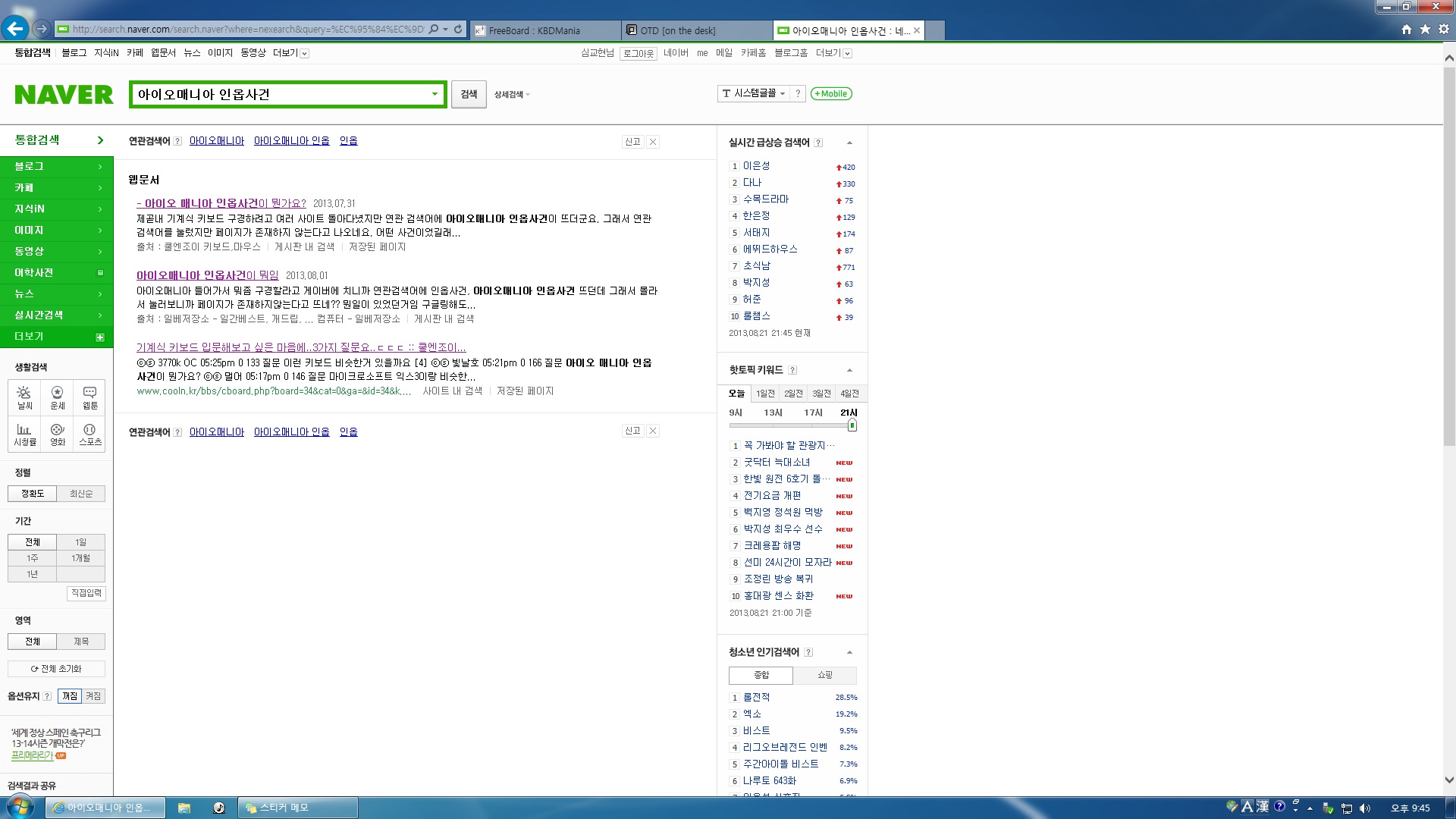Viewport: 1456px width, 819px height.
Task: Open the browser Home icon
Action: click(1407, 29)
